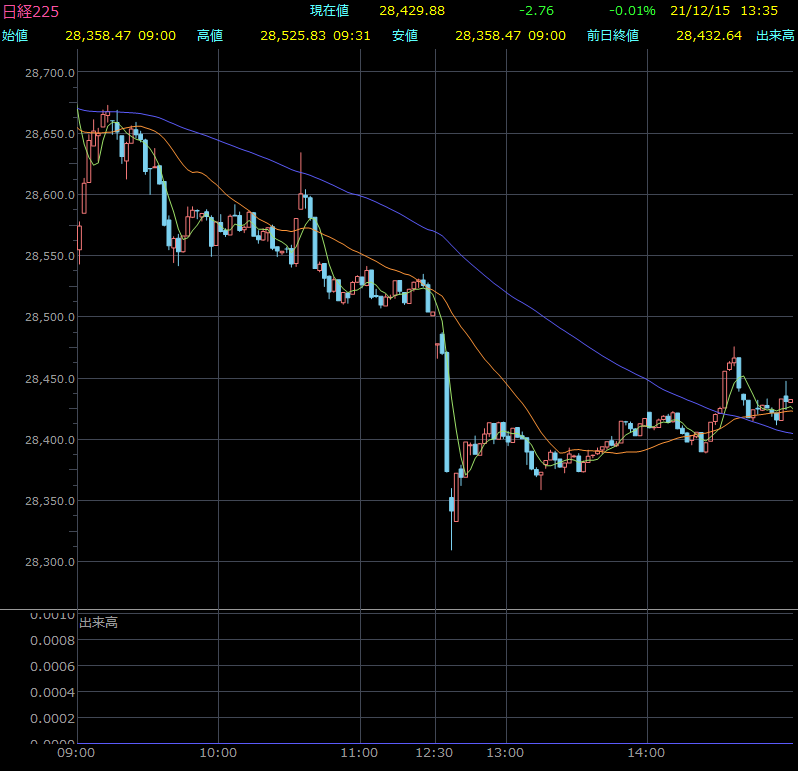Click the 28,400.0 price axis label
The image size is (798, 771).
[50, 440]
